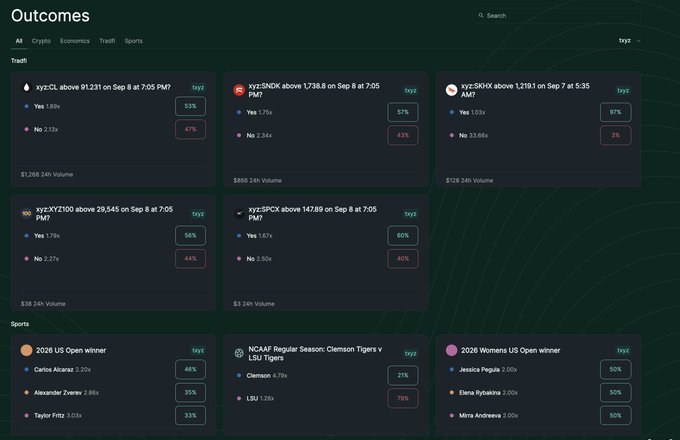Image resolution: width=680 pixels, height=440 pixels.
Task: Switch to the Tradfi tab
Action: [107, 41]
